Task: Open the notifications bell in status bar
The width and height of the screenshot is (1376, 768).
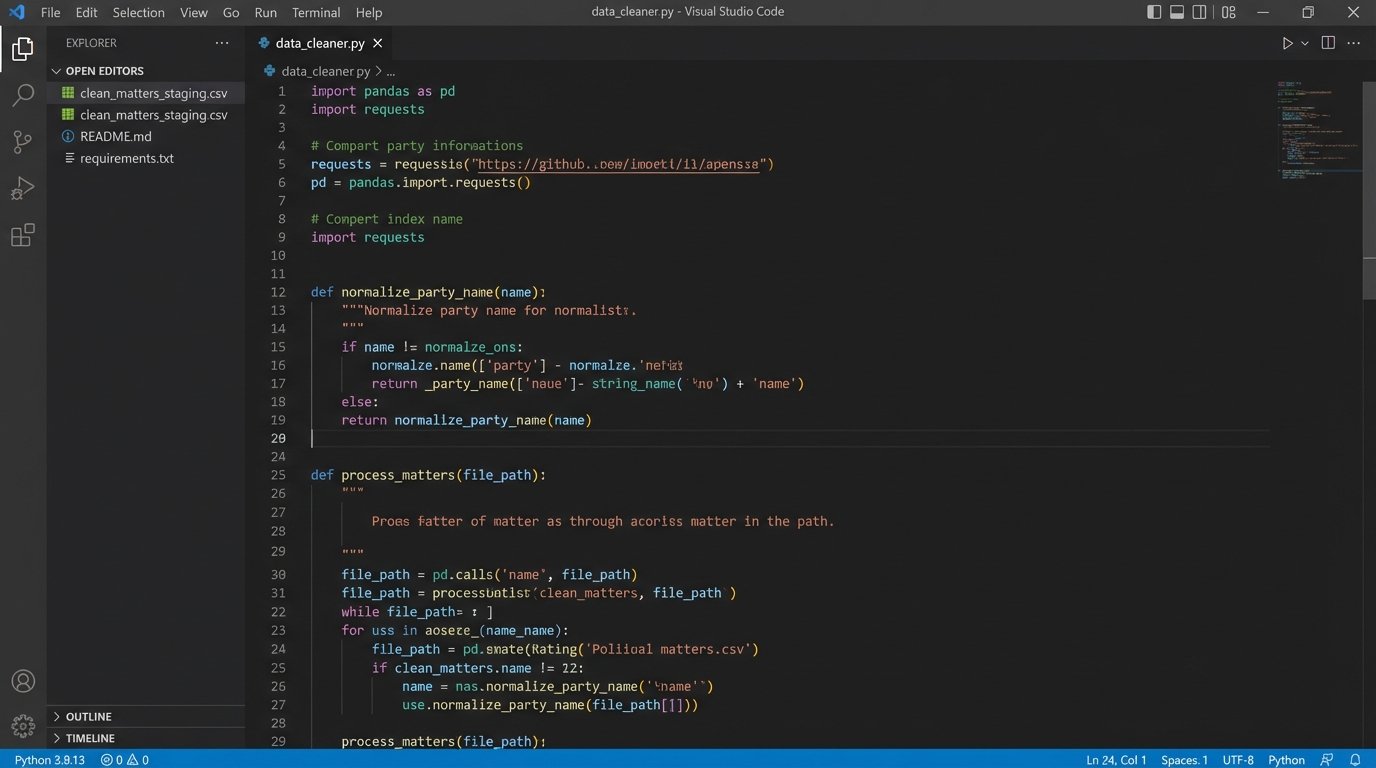Action: pos(1355,760)
